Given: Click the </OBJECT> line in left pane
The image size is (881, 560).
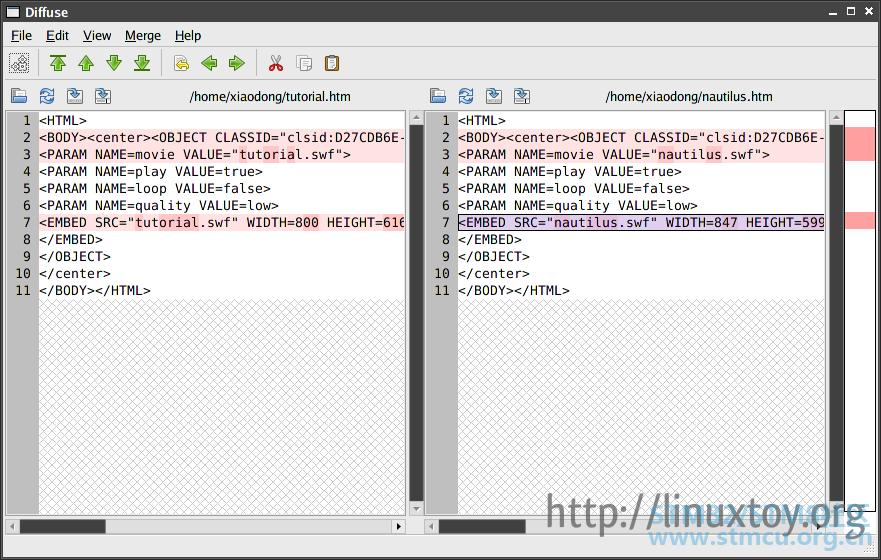Looking at the screenshot, I should pyautogui.click(x=222, y=257).
